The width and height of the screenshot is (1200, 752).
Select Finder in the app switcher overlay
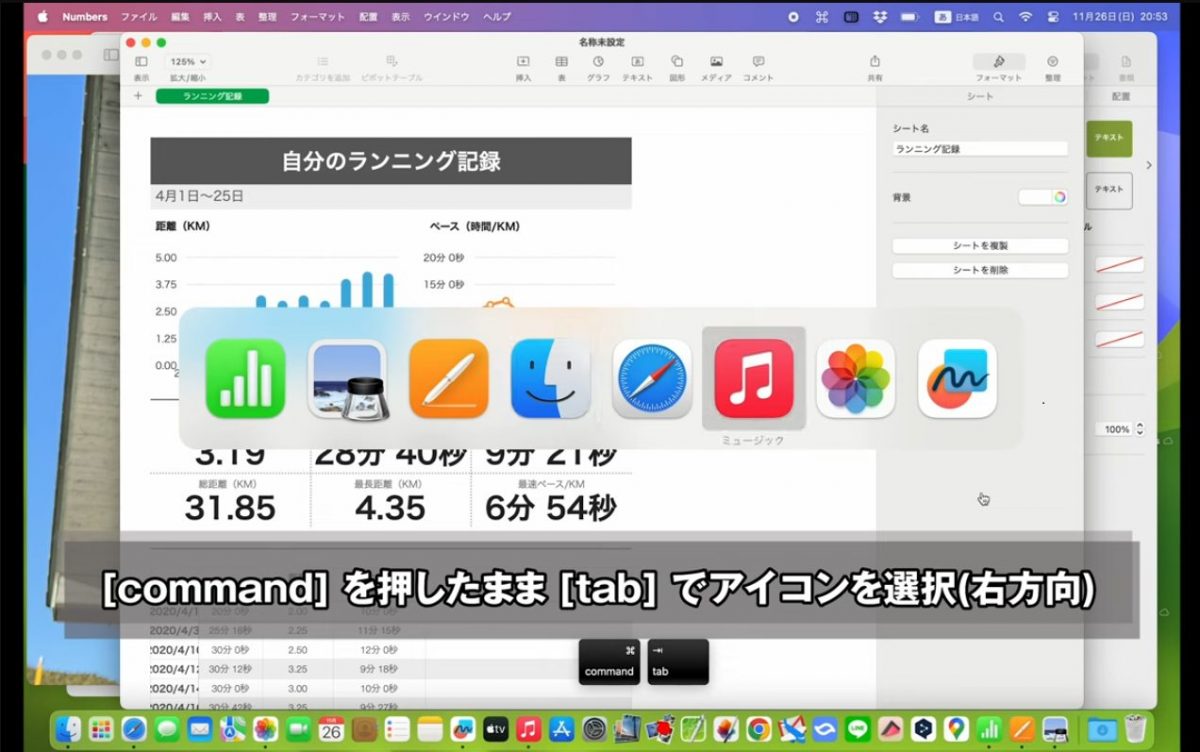click(551, 378)
